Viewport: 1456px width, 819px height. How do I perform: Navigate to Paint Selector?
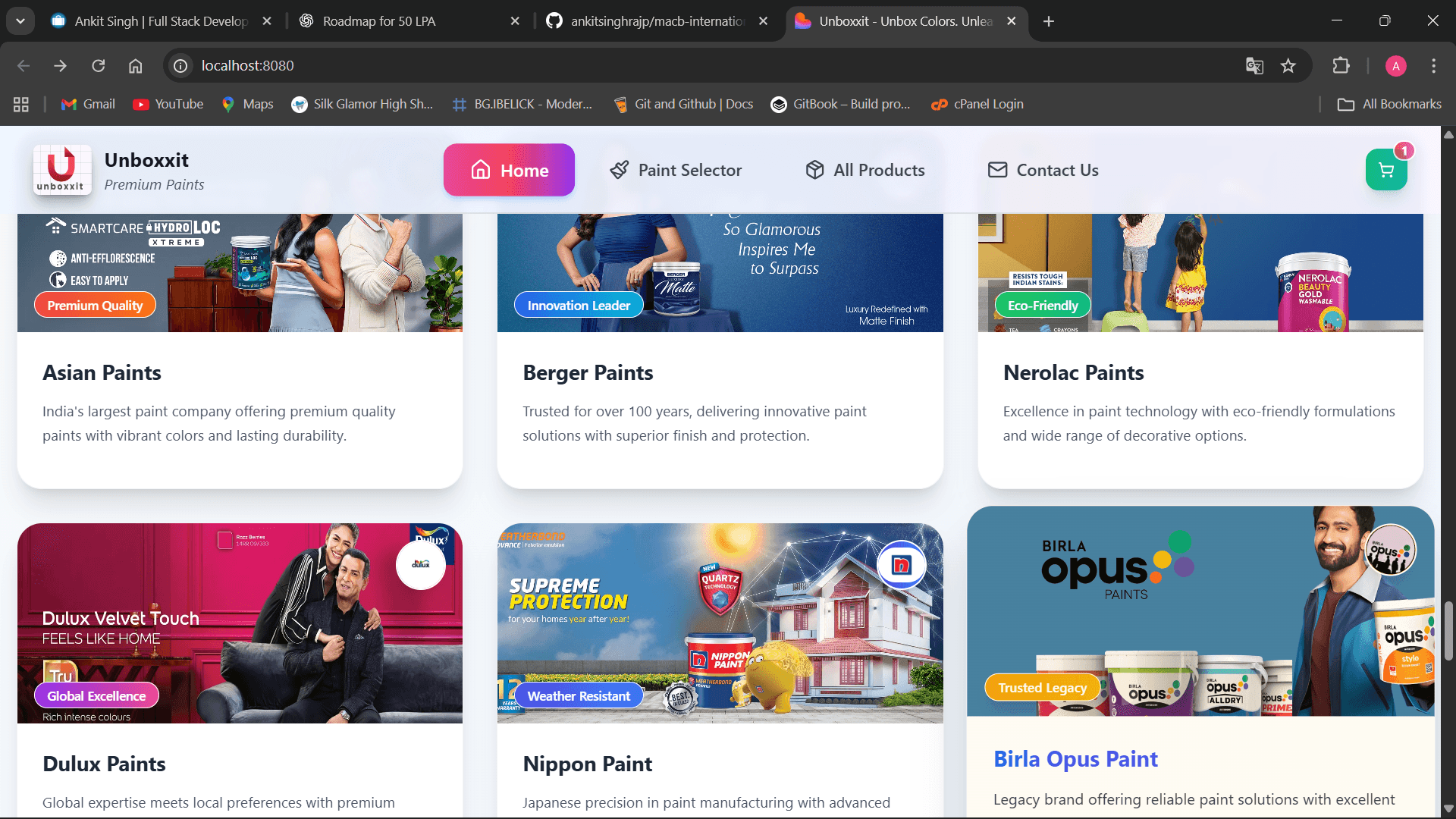[x=676, y=170]
